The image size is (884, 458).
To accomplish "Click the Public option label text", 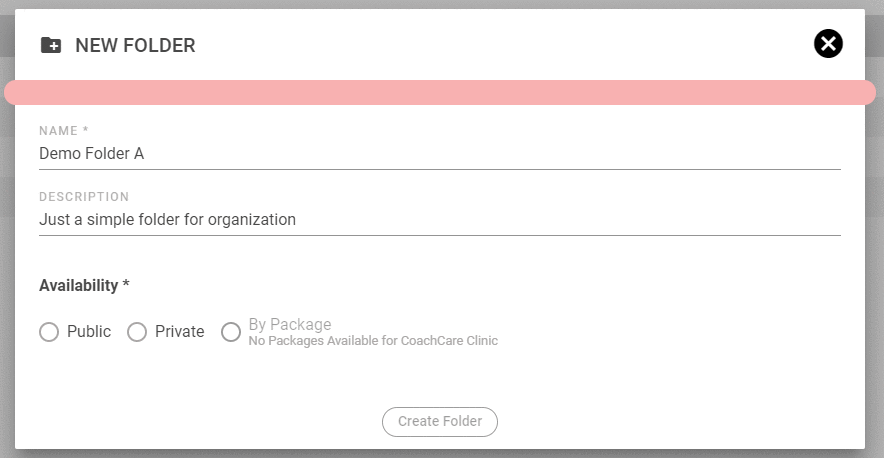I will pos(89,332).
